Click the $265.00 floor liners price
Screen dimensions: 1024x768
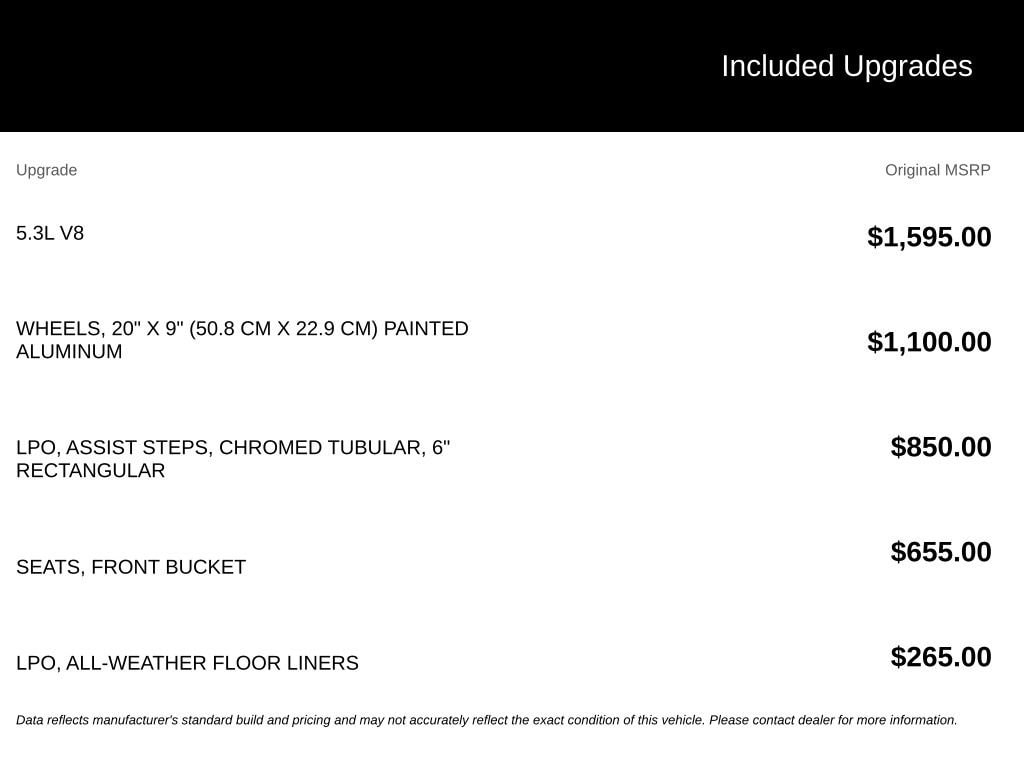pyautogui.click(x=940, y=658)
